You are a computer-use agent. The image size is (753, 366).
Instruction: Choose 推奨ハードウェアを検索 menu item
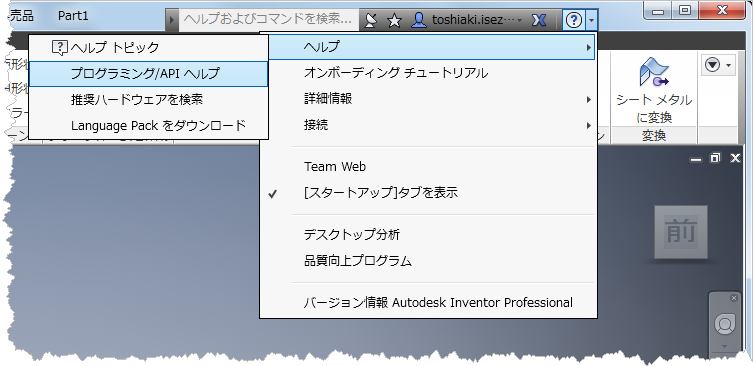(148, 99)
